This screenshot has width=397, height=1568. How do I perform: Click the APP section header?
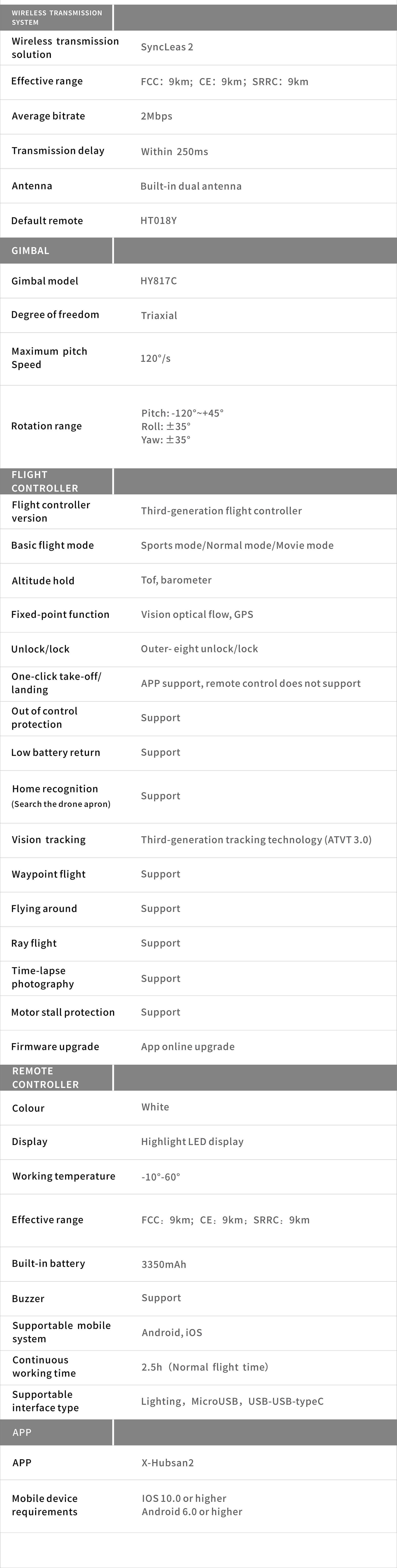click(x=22, y=1432)
